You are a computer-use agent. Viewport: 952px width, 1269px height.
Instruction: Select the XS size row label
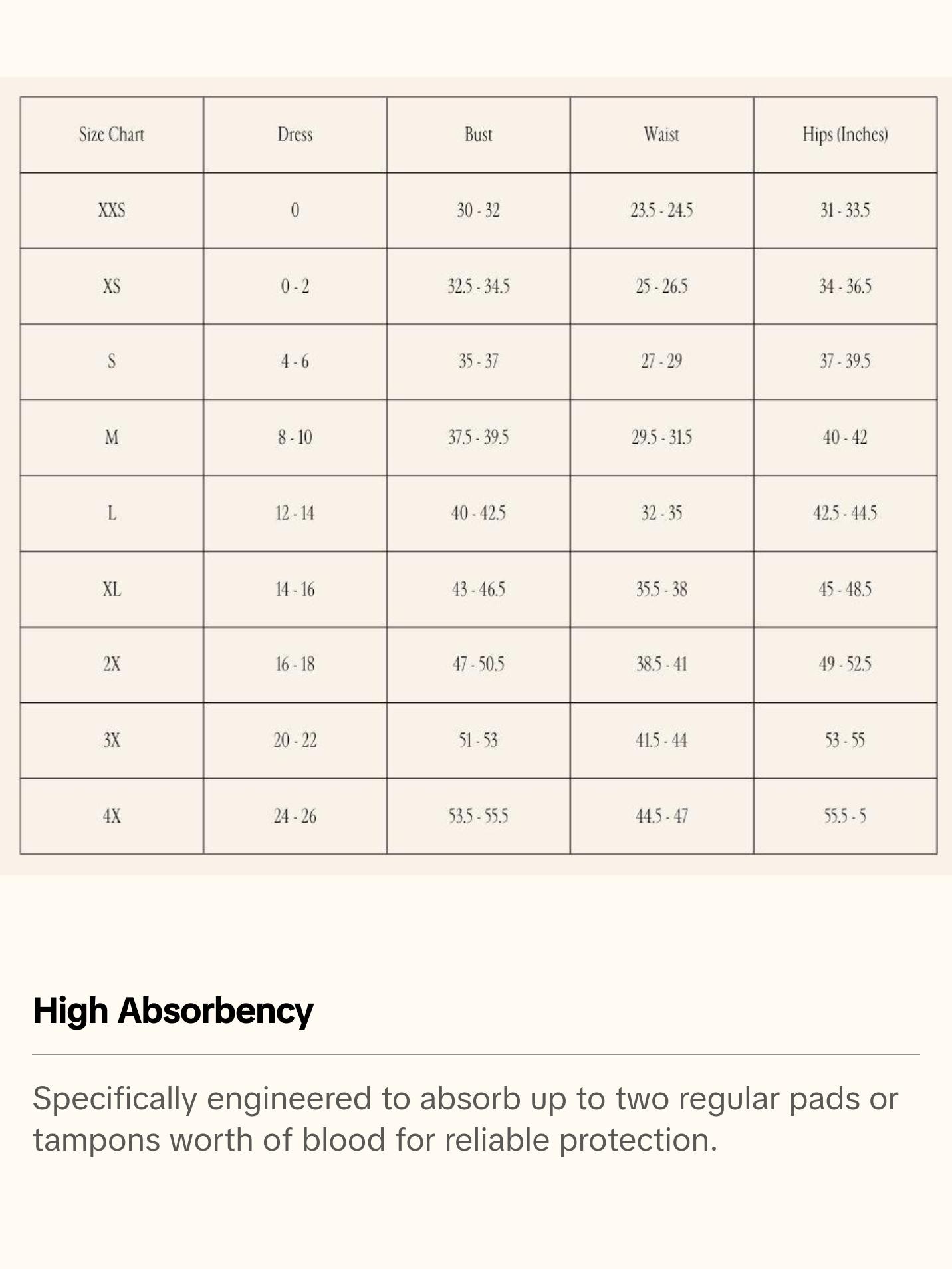click(x=112, y=287)
